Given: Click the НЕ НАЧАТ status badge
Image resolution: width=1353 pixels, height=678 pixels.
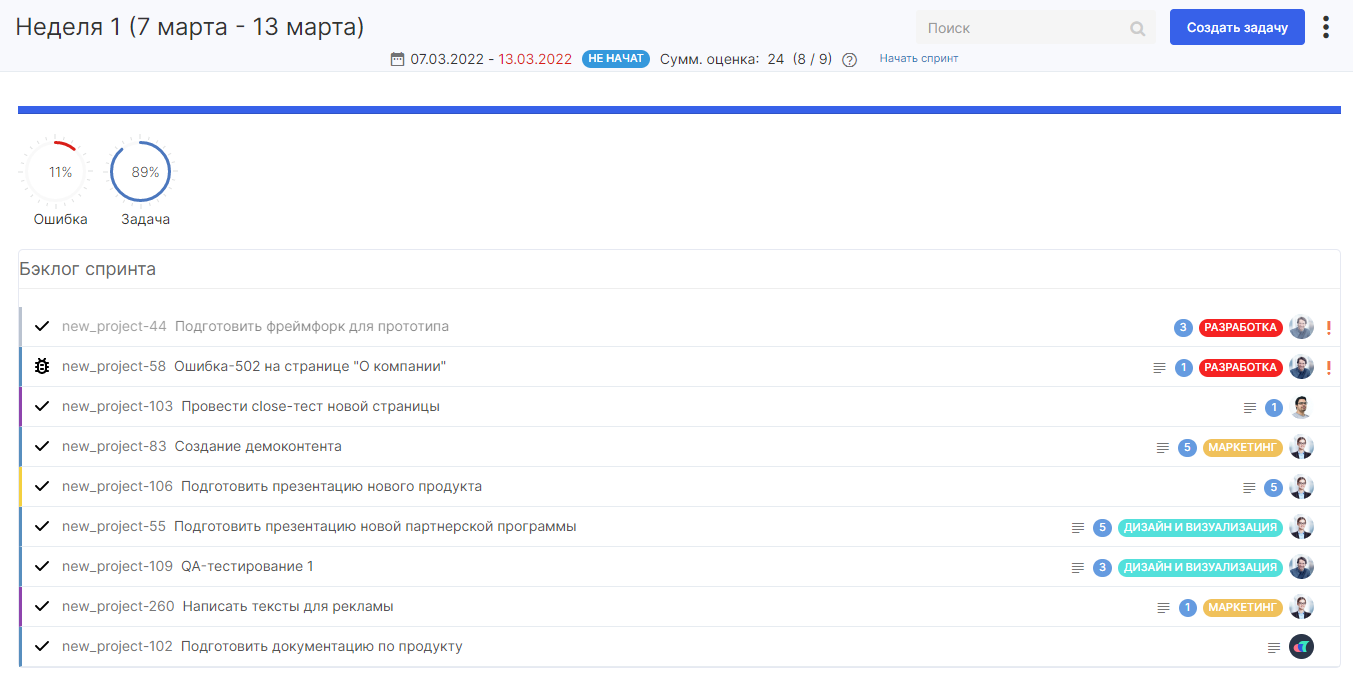Looking at the screenshot, I should [615, 59].
